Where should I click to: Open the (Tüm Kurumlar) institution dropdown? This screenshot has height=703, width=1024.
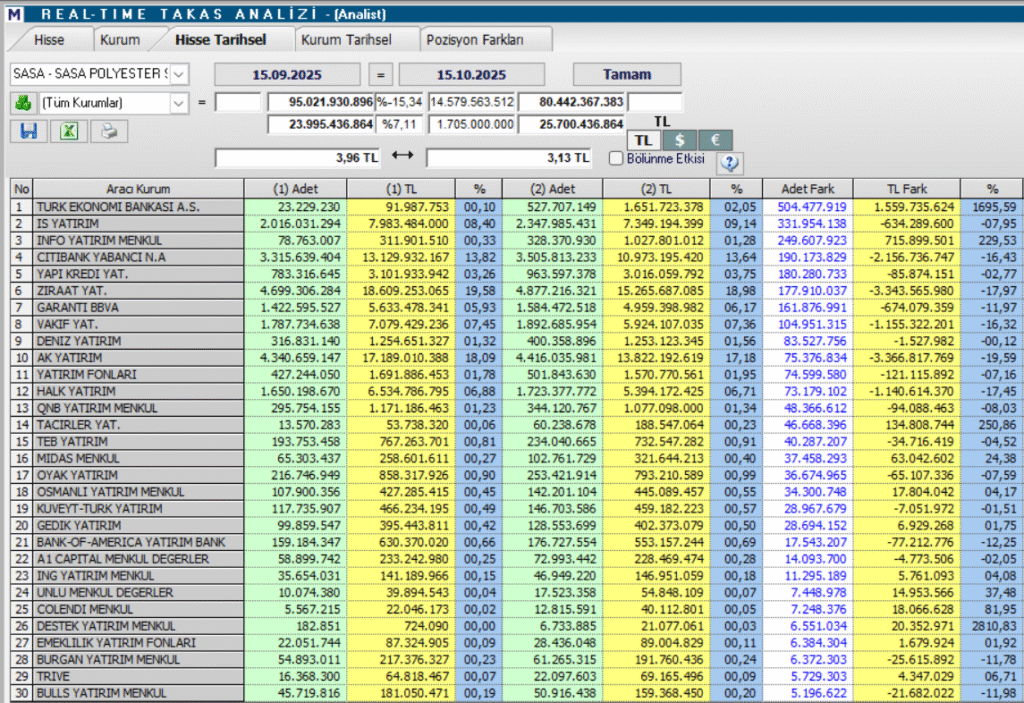point(178,103)
